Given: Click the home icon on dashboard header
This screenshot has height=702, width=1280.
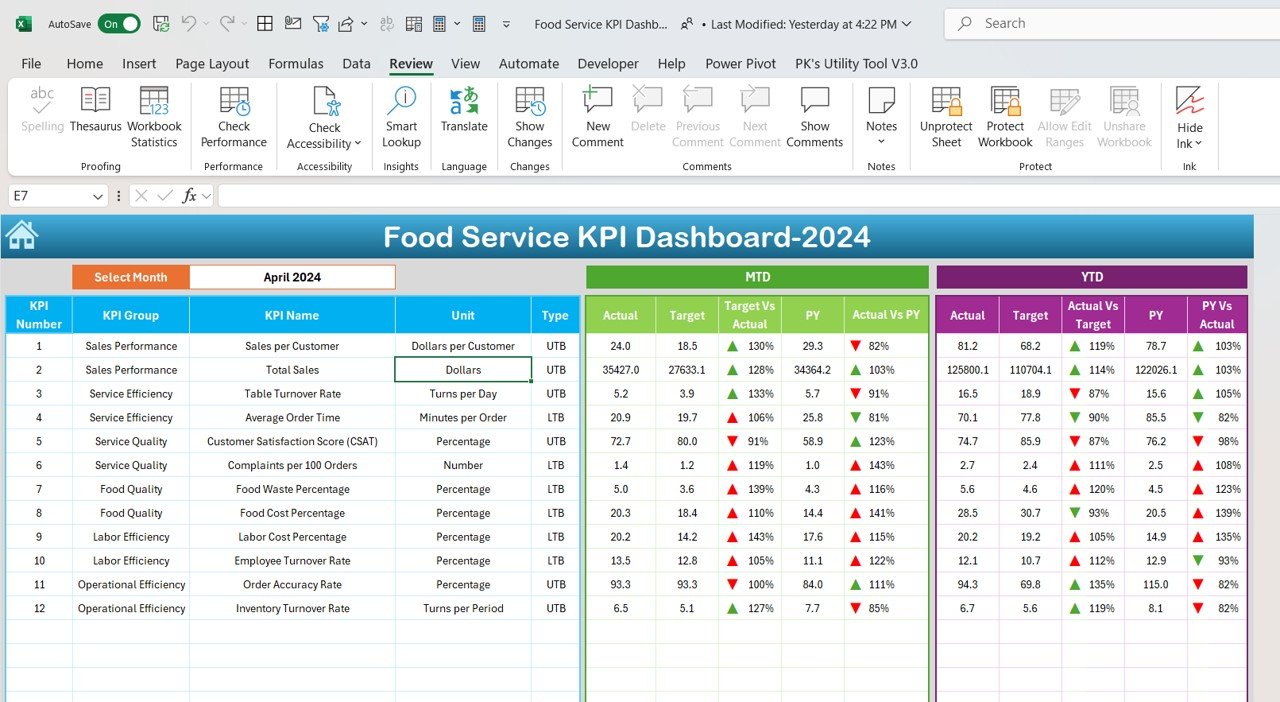Looking at the screenshot, I should click(x=22, y=235).
